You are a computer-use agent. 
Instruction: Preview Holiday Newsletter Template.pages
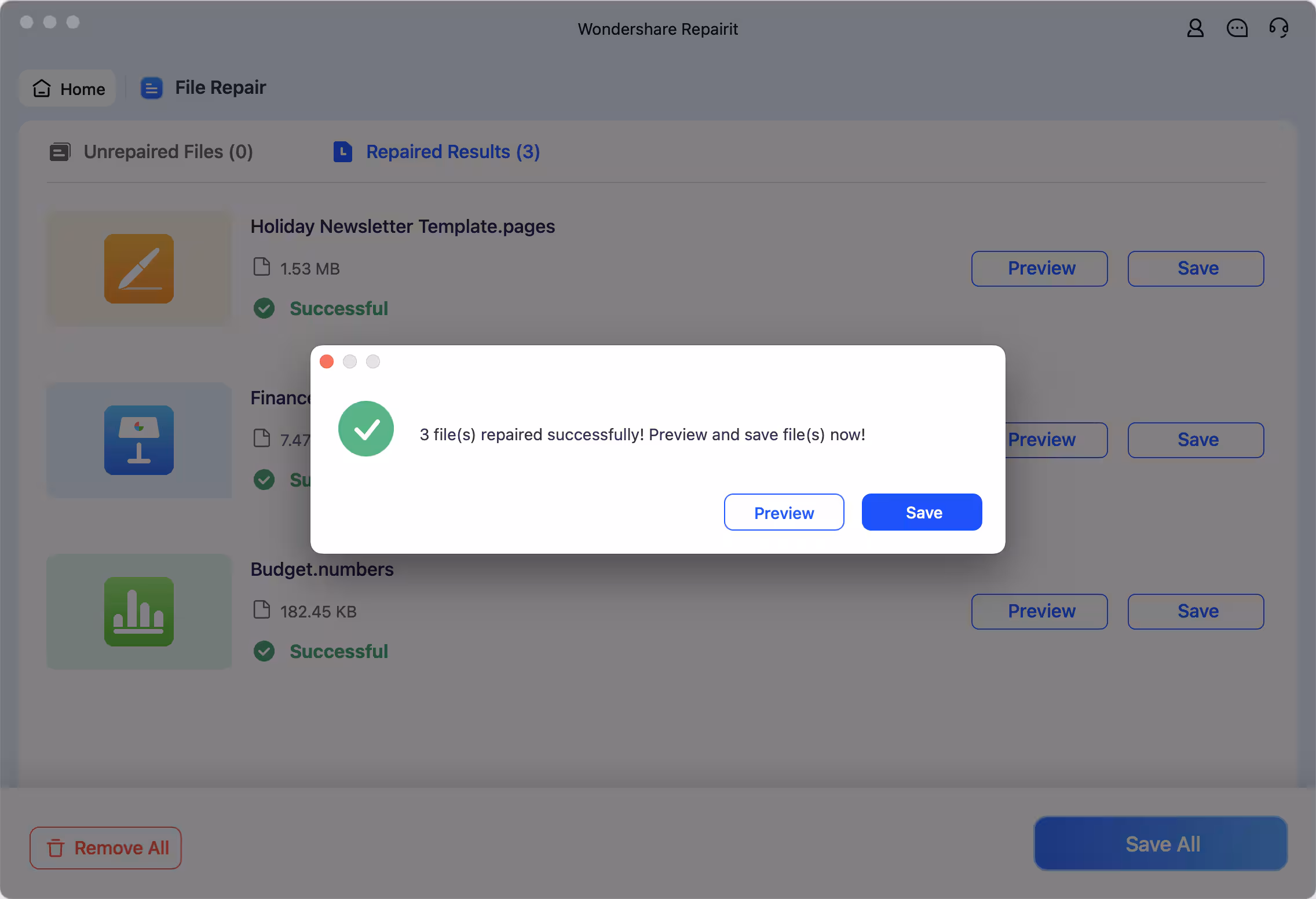pos(1040,268)
